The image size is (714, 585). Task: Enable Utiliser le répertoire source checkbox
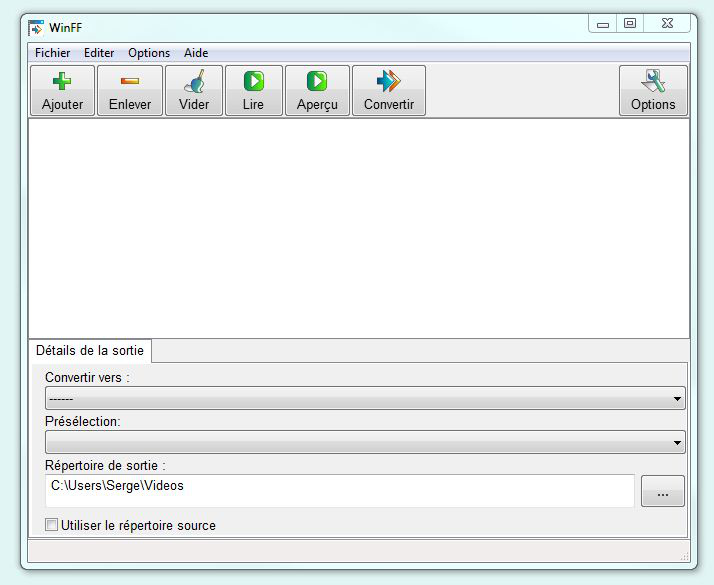(x=52, y=525)
